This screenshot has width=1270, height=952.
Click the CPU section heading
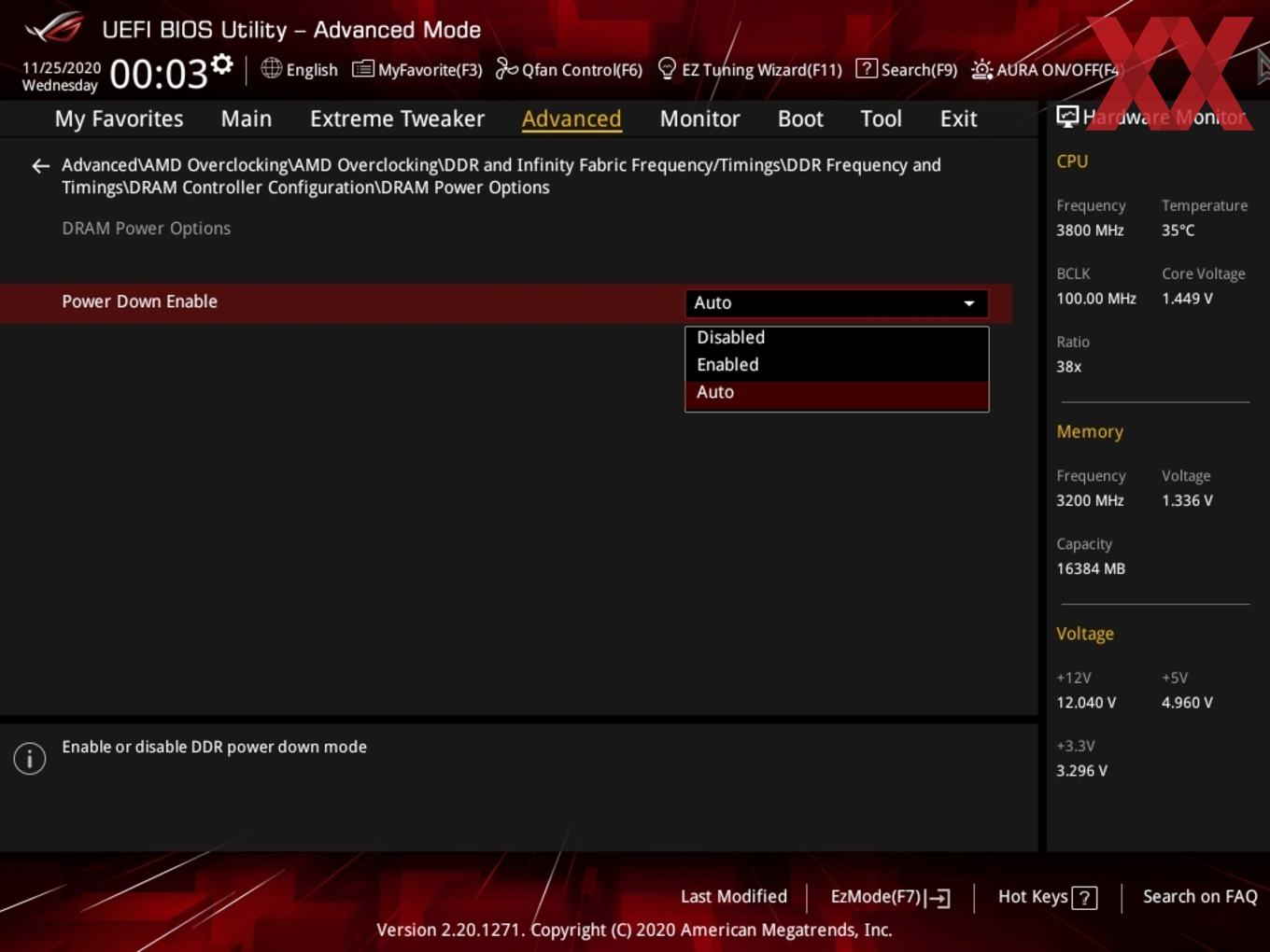click(1072, 161)
